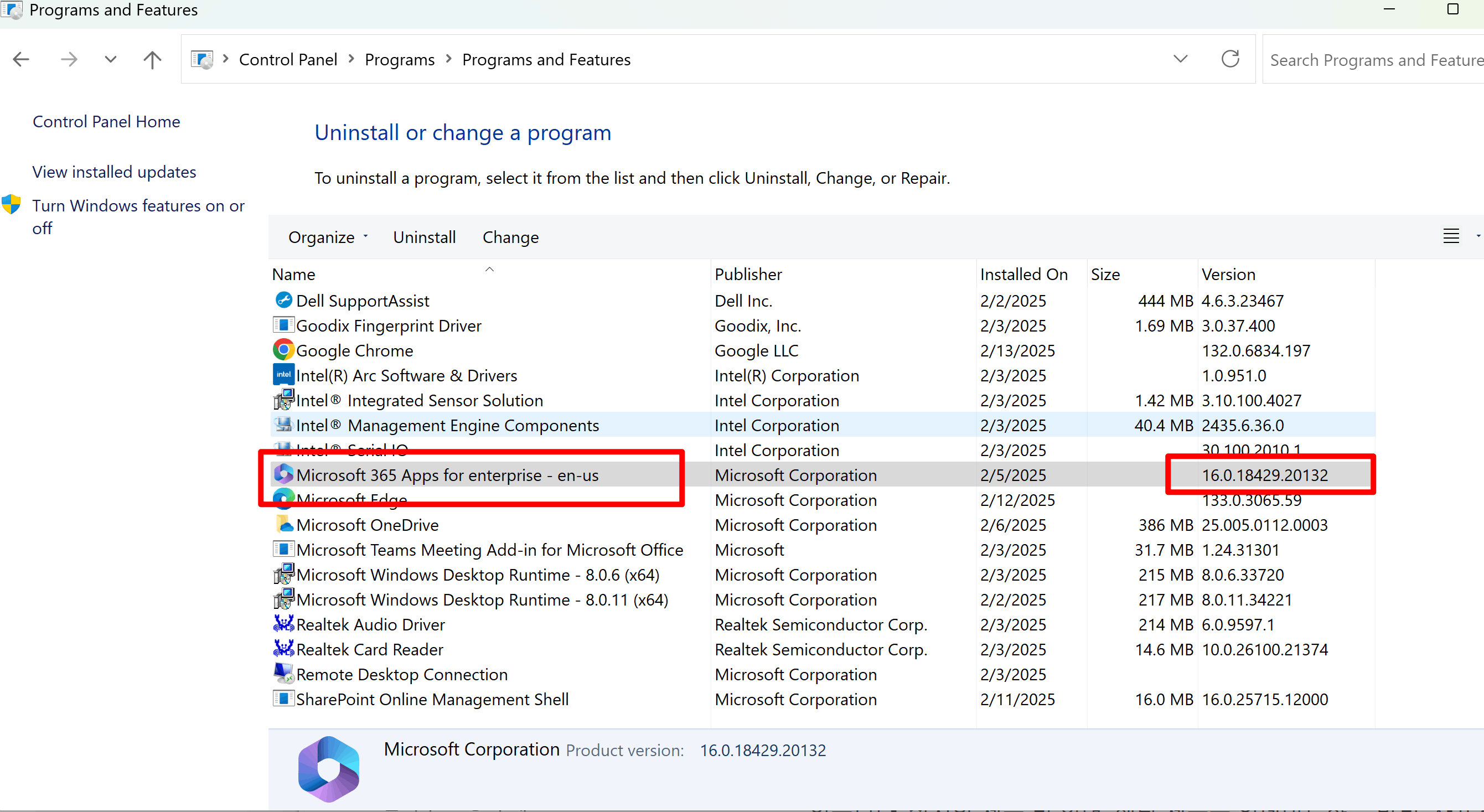Click version 132.0.6834.197 cell

[1256, 351]
